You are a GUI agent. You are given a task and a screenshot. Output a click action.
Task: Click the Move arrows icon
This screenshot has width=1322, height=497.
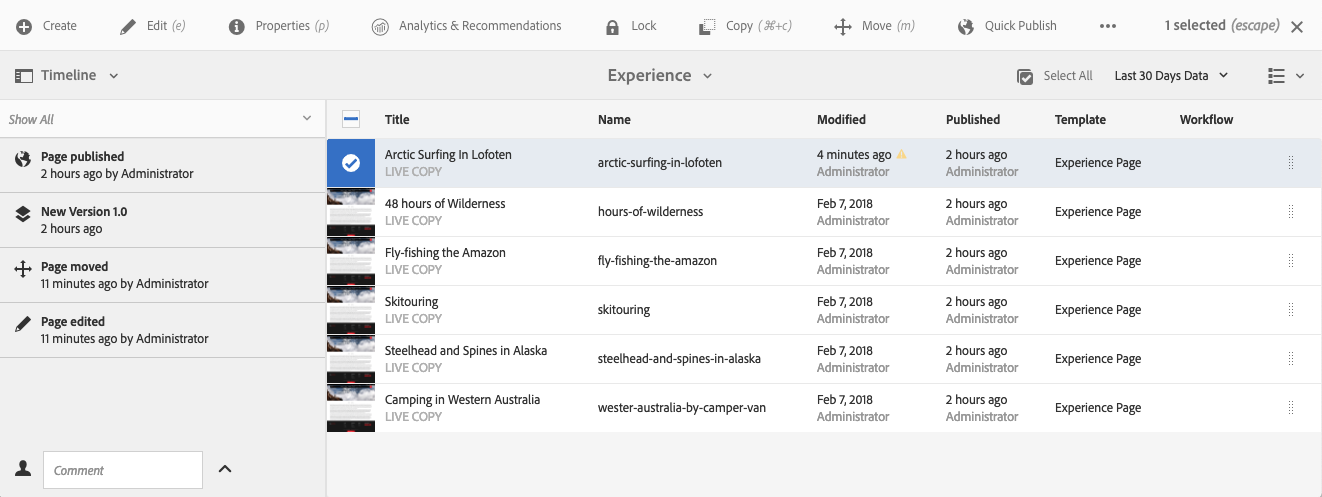pos(843,26)
